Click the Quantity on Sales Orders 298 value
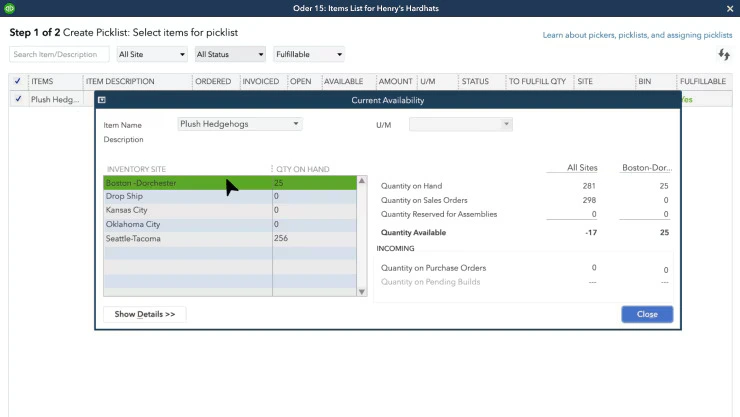Image resolution: width=740 pixels, height=417 pixels. [589, 200]
